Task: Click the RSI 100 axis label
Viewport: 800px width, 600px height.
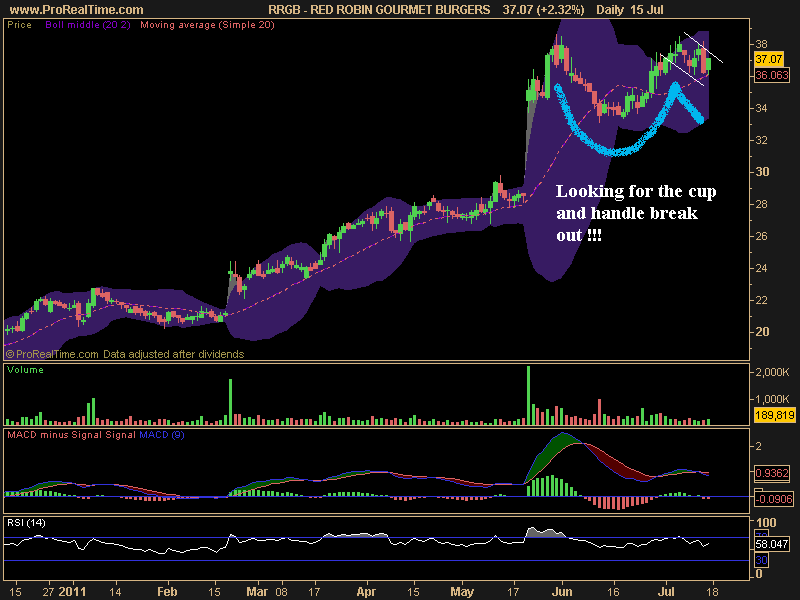Action: click(766, 522)
